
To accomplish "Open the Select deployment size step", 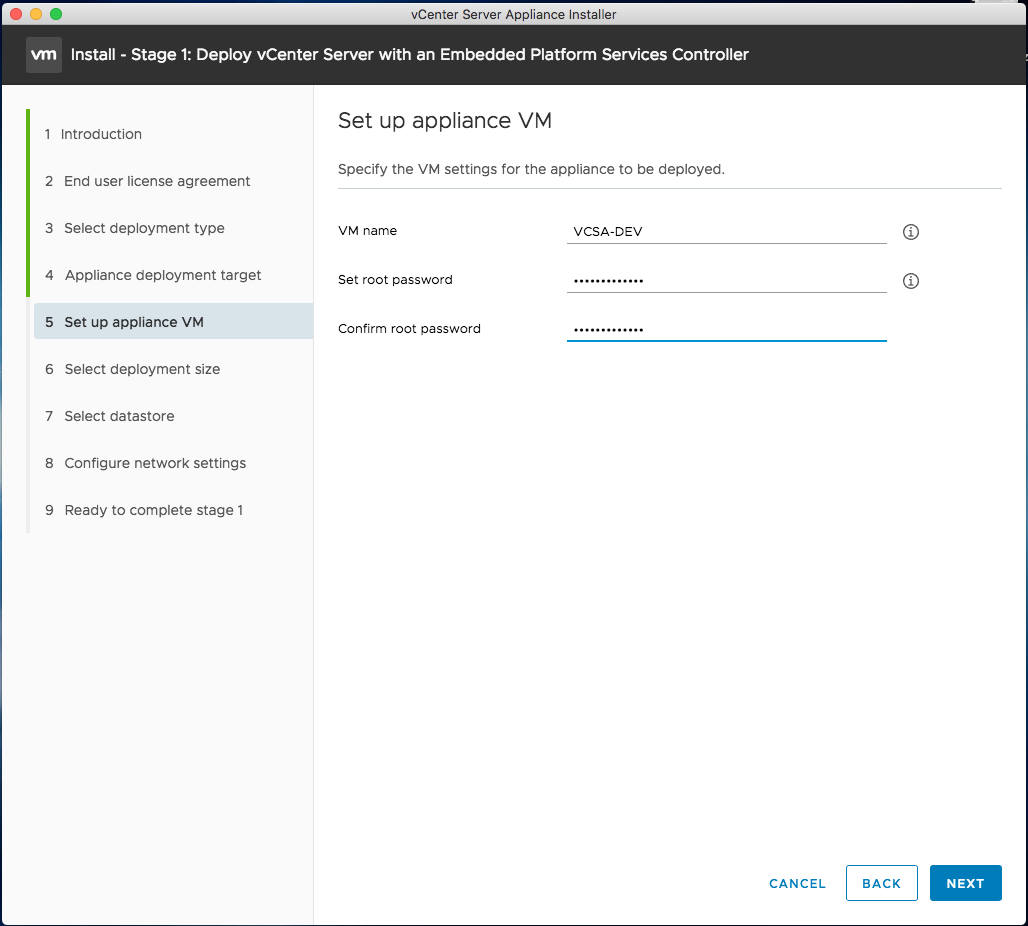I will [142, 369].
